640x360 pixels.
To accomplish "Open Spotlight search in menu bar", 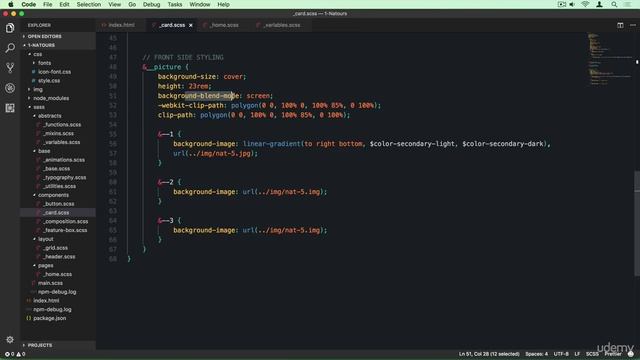I will click(614, 4).
